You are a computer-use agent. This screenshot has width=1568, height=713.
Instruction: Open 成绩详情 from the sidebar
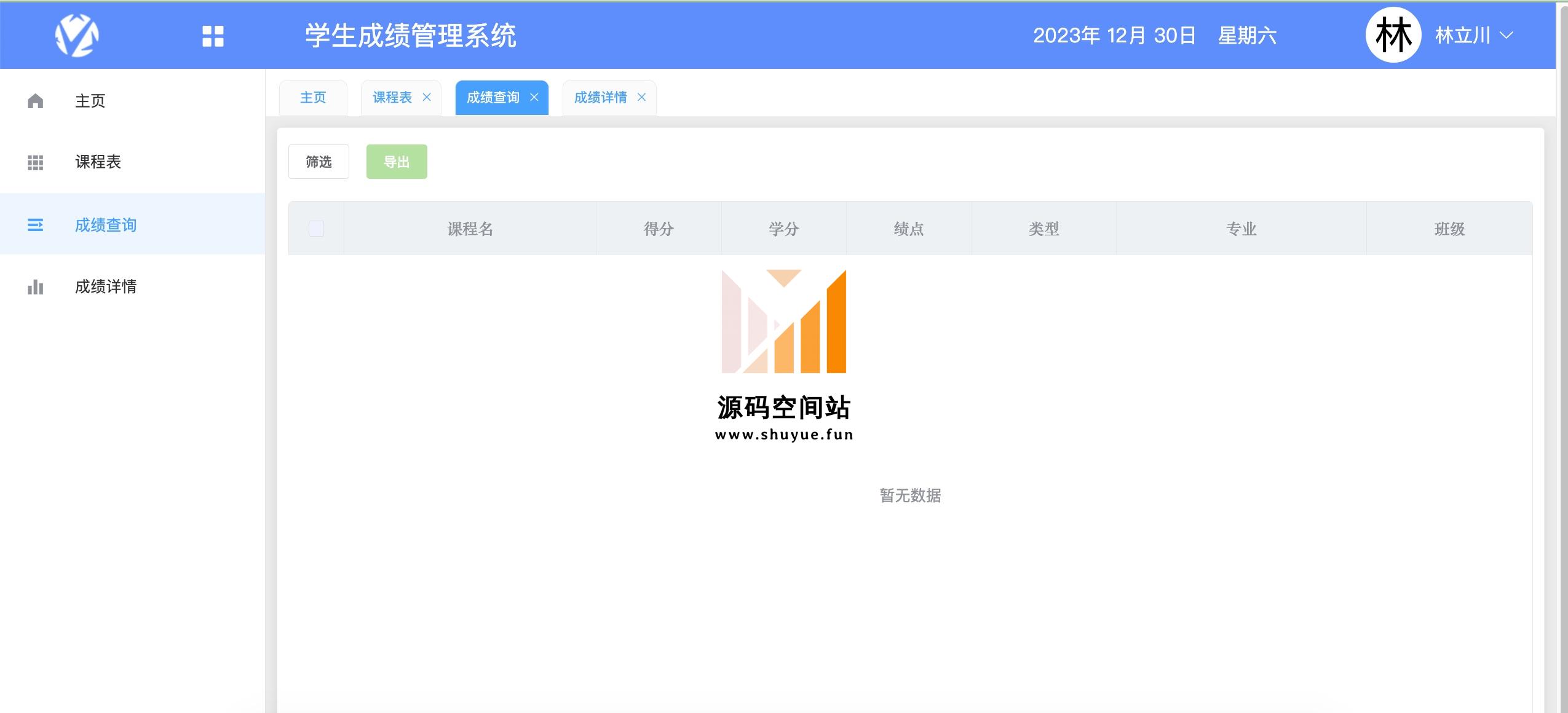tap(132, 287)
